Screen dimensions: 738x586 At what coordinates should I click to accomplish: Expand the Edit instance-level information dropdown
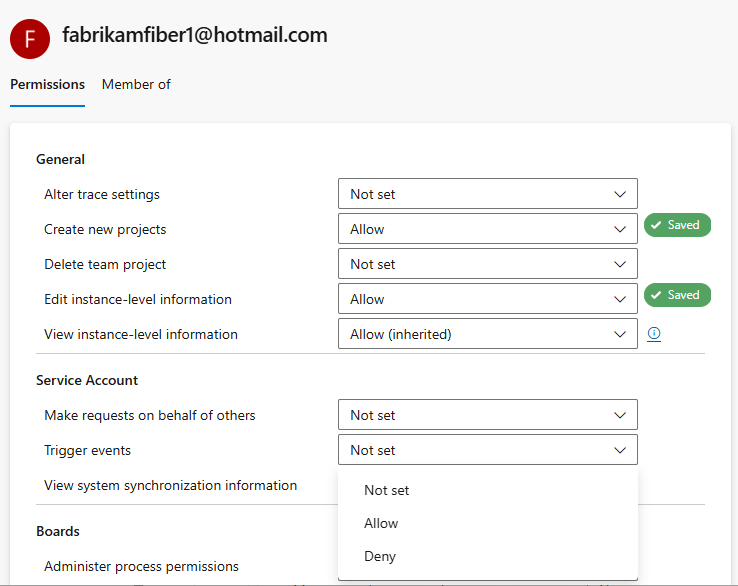pyautogui.click(x=487, y=299)
